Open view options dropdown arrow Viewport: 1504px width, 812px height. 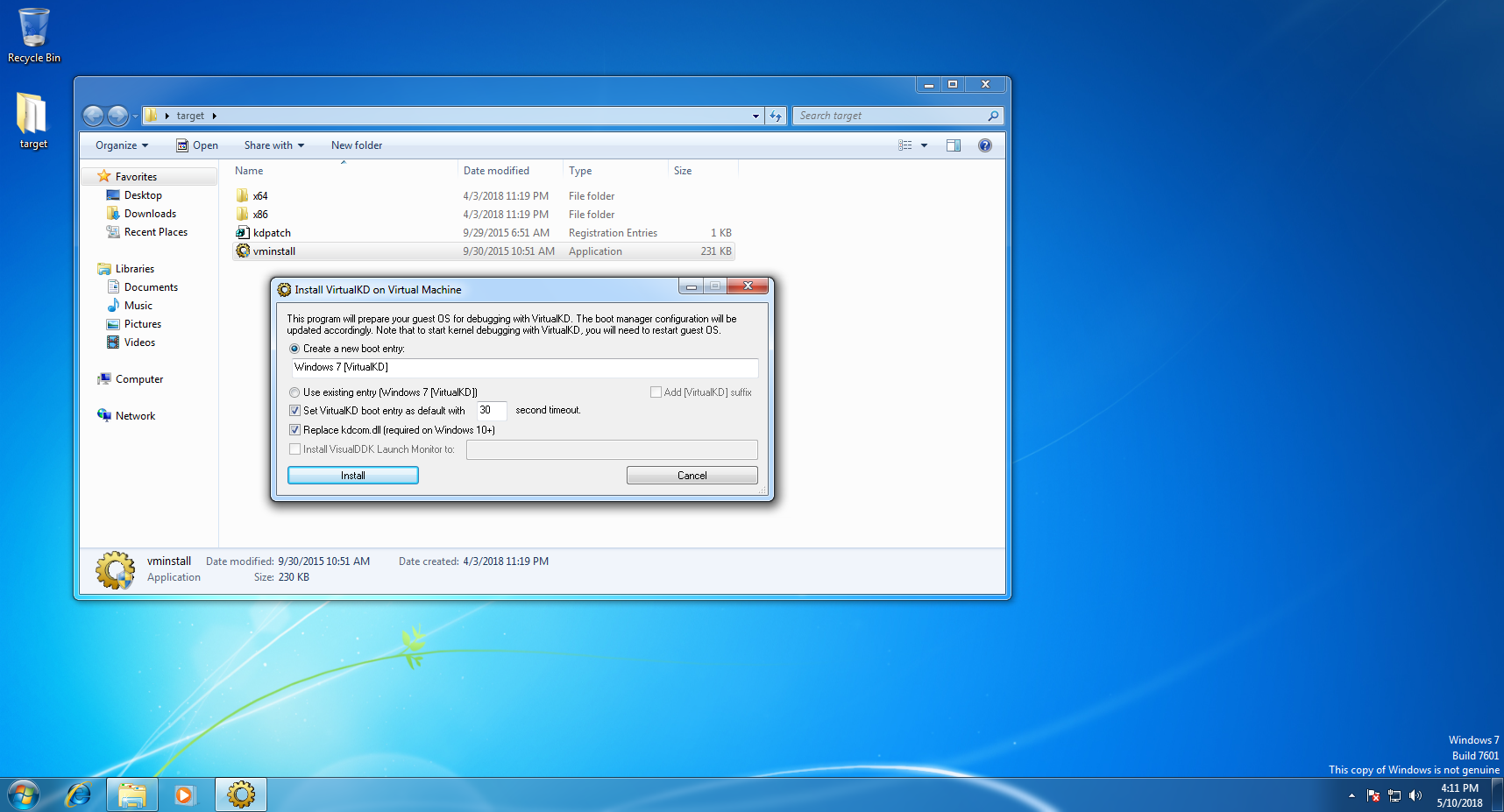tap(924, 145)
